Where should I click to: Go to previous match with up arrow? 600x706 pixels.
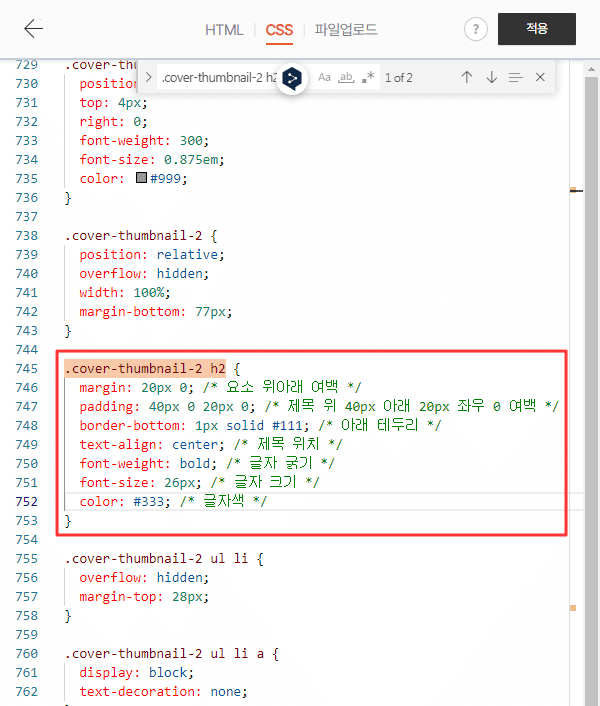coord(467,77)
